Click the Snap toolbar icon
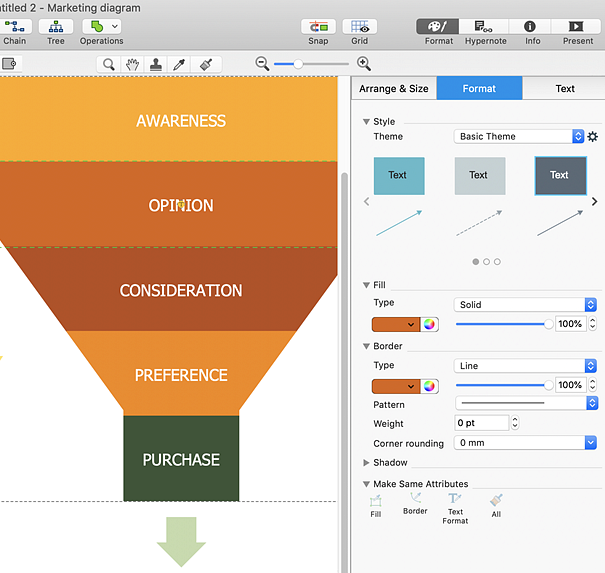Image resolution: width=605 pixels, height=573 pixels. [318, 27]
